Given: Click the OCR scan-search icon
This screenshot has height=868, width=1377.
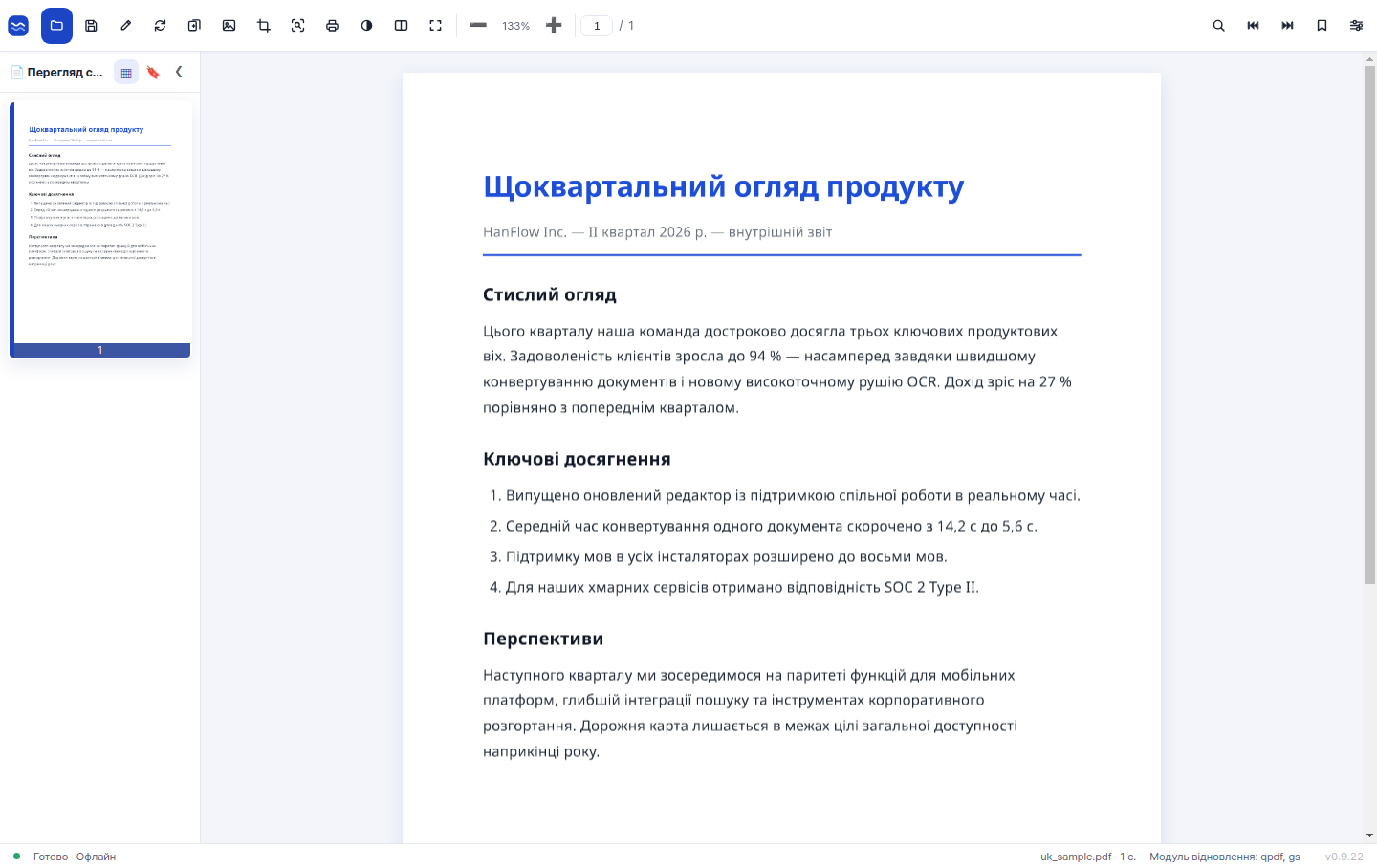Looking at the screenshot, I should pos(297,26).
